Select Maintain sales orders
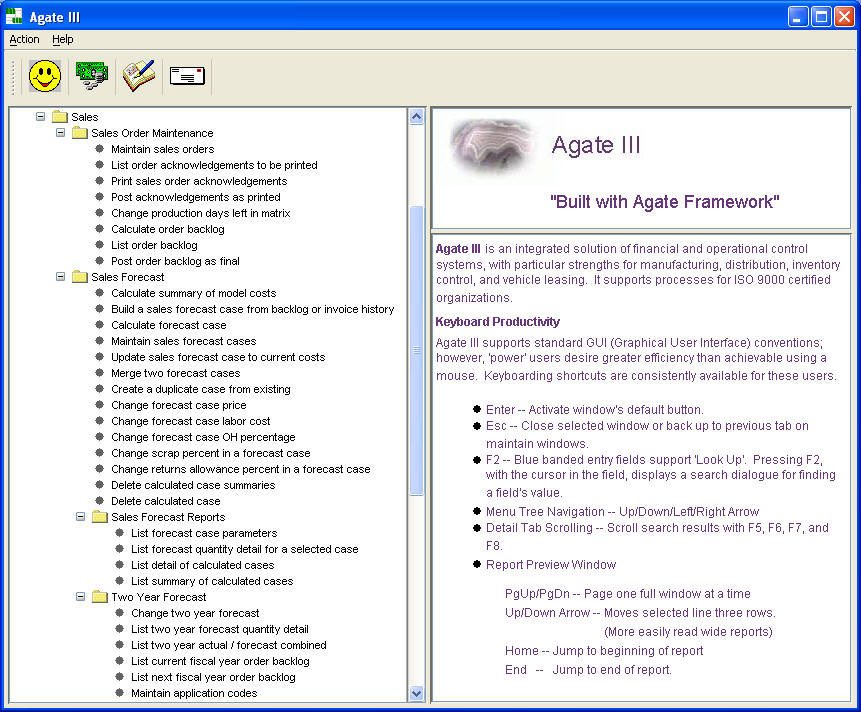 click(163, 149)
